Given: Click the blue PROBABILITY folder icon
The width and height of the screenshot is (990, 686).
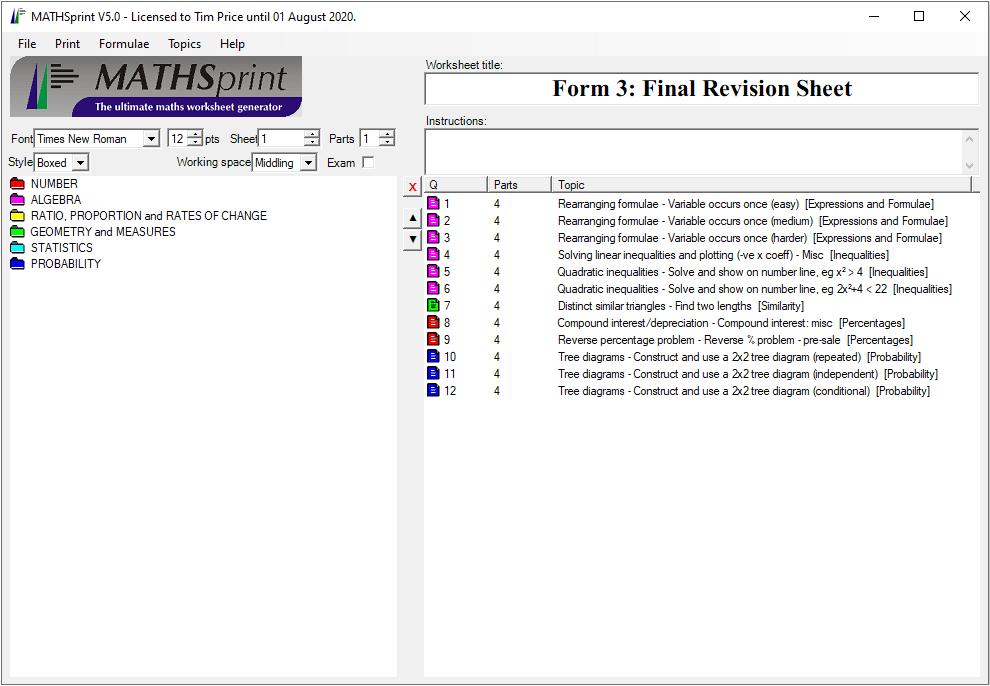Looking at the screenshot, I should (17, 264).
